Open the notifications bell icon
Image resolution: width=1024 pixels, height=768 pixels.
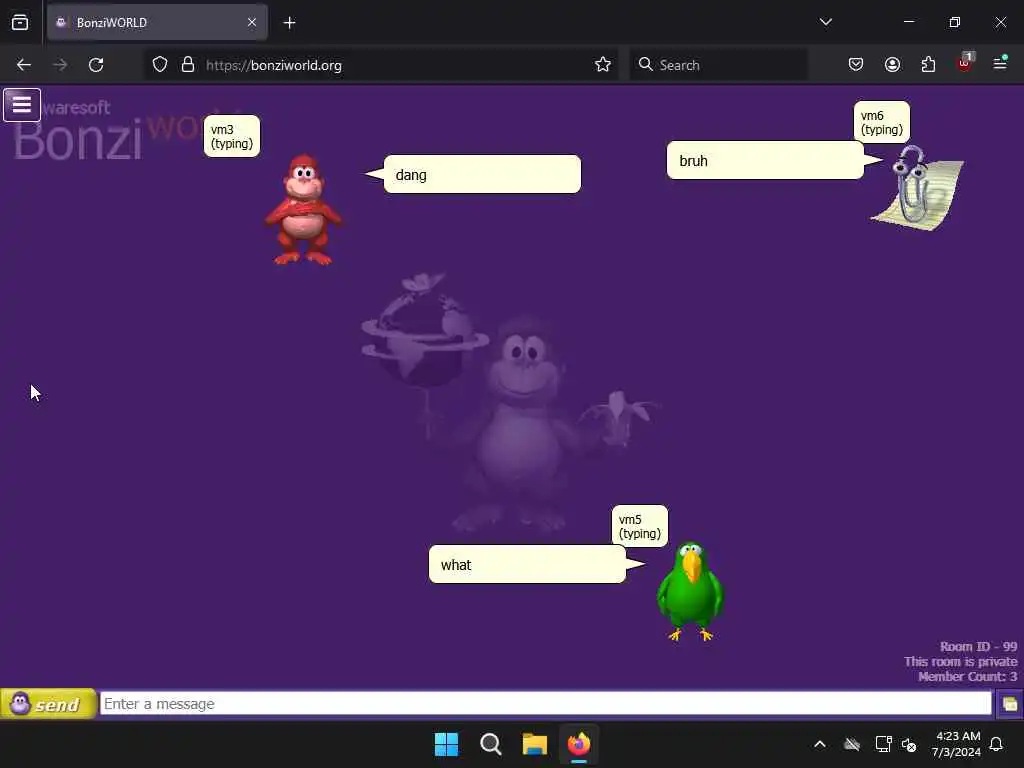coord(997,744)
